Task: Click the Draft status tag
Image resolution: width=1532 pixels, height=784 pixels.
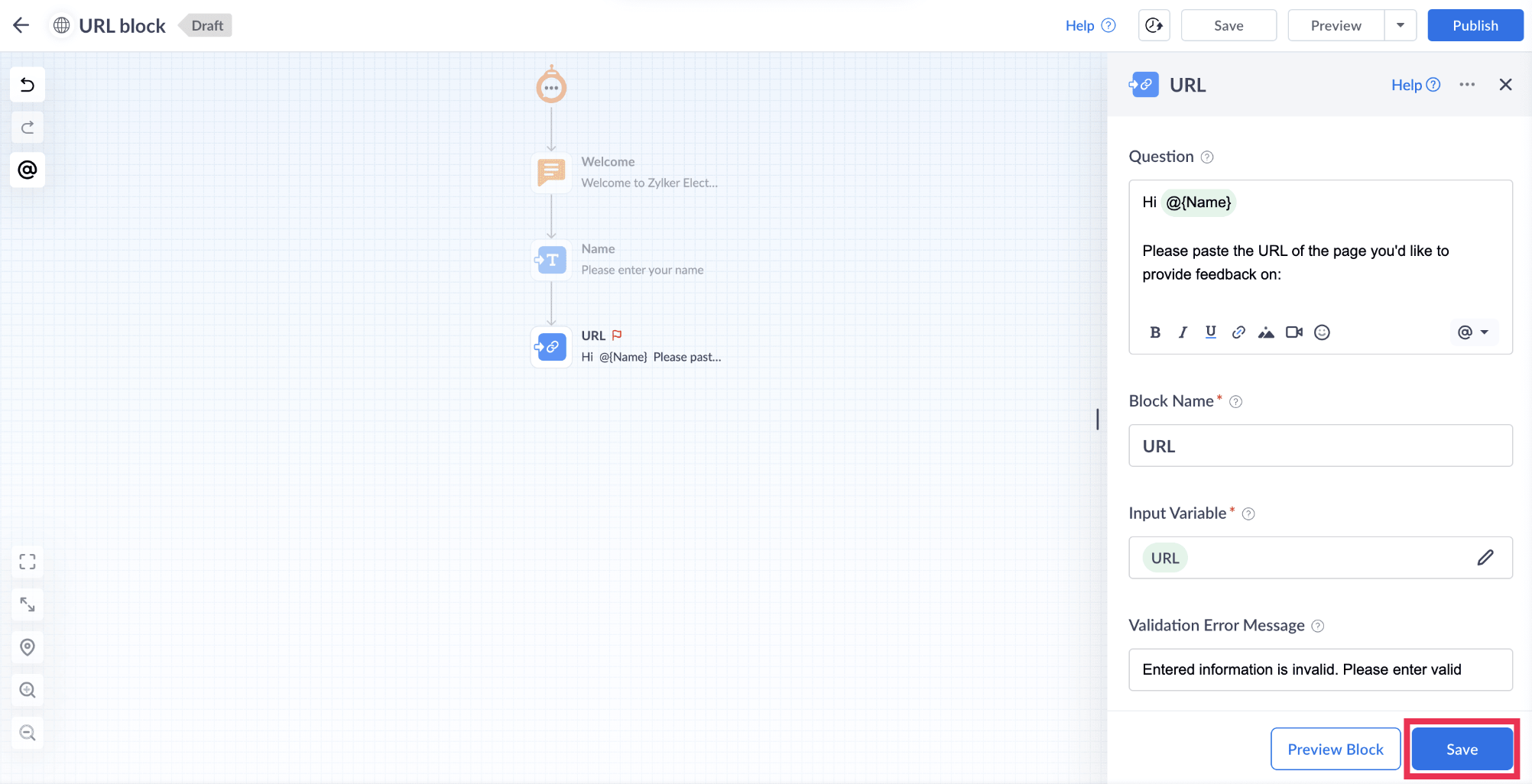Action: pyautogui.click(x=206, y=25)
